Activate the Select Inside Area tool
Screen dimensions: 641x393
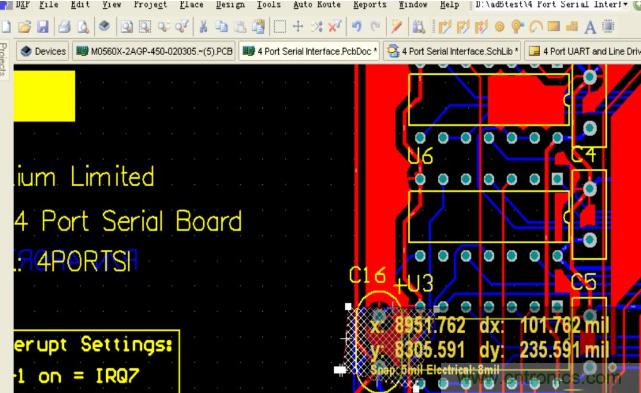click(280, 27)
